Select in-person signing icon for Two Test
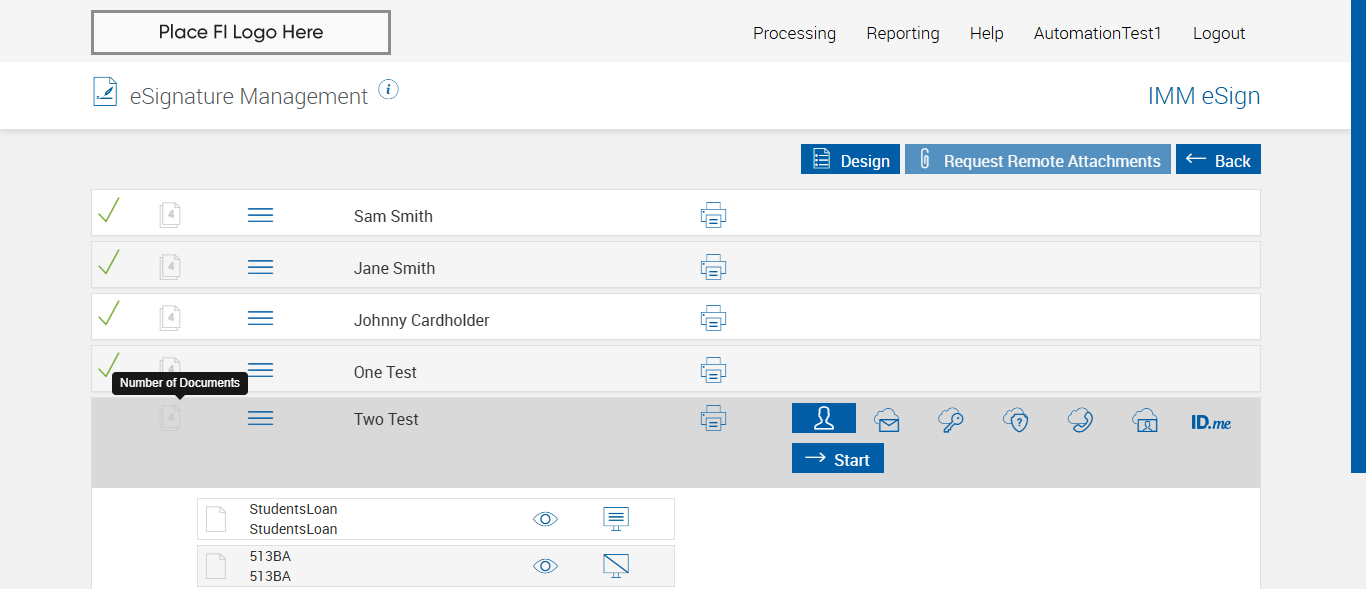This screenshot has width=1366, height=589. point(823,419)
